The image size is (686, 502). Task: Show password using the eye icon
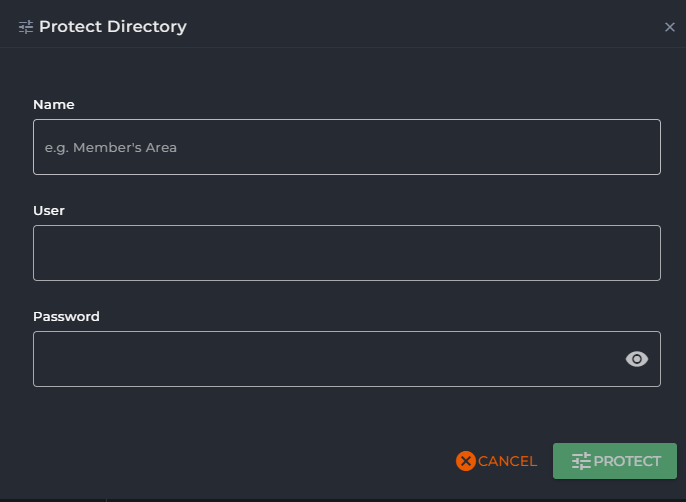pyautogui.click(x=637, y=359)
